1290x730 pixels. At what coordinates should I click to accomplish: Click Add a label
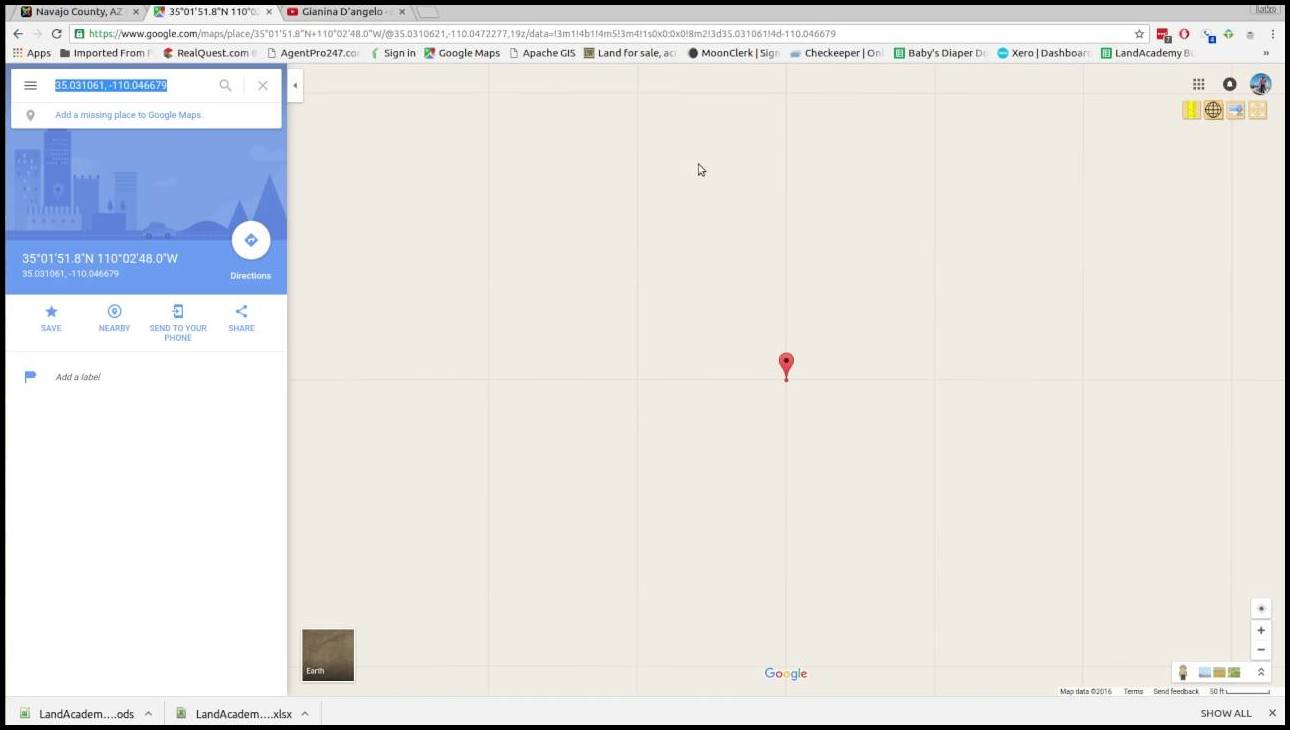point(78,377)
